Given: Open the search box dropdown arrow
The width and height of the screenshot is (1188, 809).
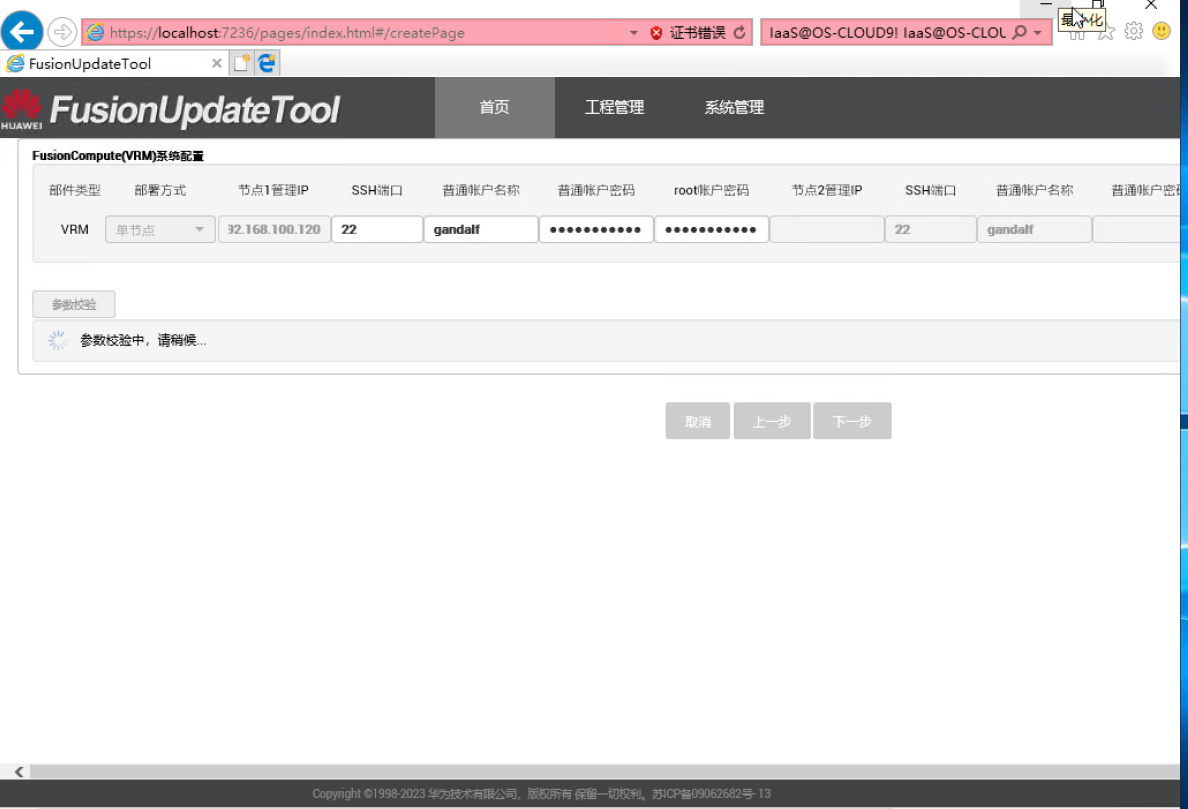Looking at the screenshot, I should [1038, 33].
